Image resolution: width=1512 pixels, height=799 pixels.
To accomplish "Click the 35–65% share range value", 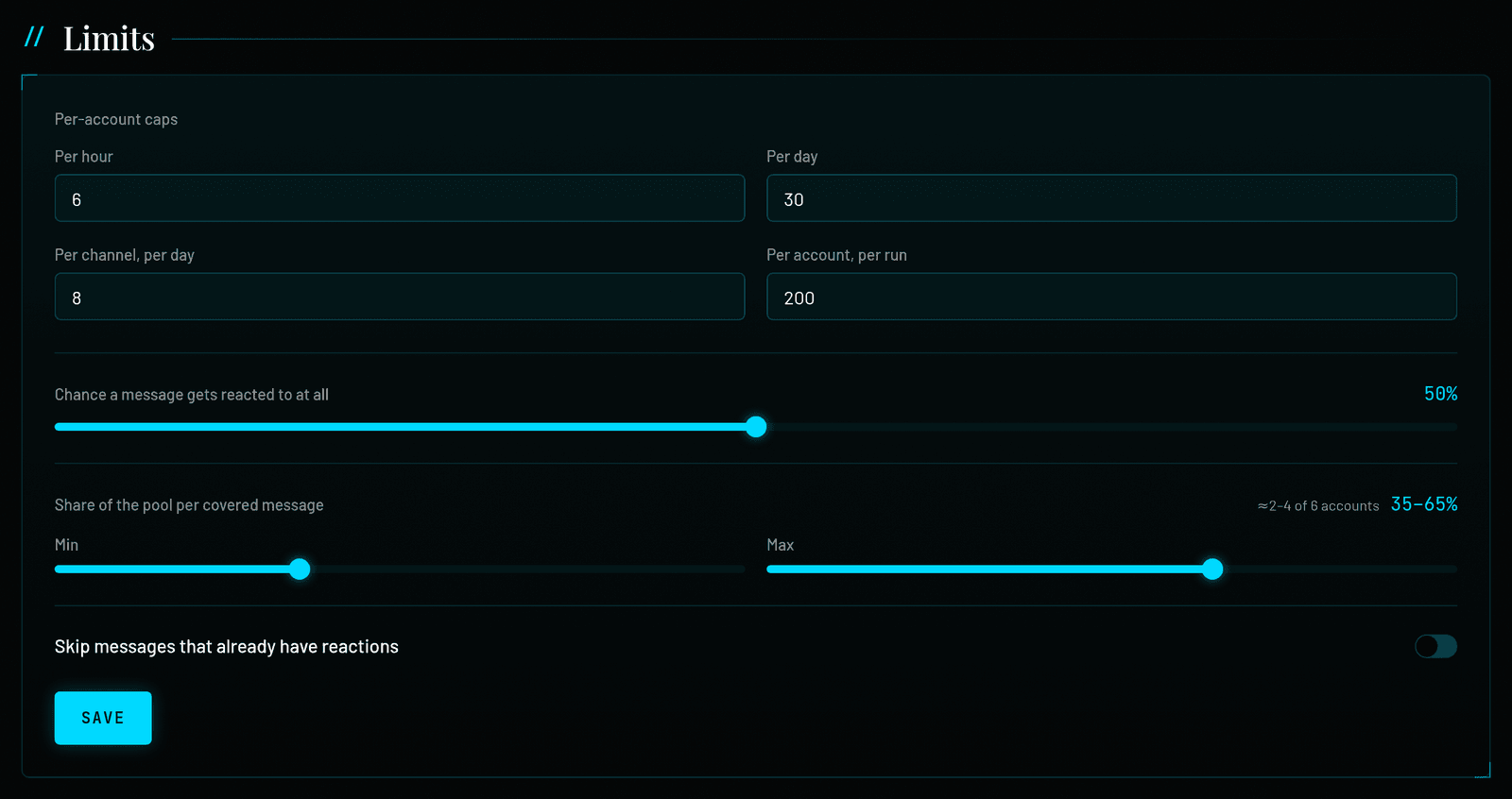I will pos(1424,504).
